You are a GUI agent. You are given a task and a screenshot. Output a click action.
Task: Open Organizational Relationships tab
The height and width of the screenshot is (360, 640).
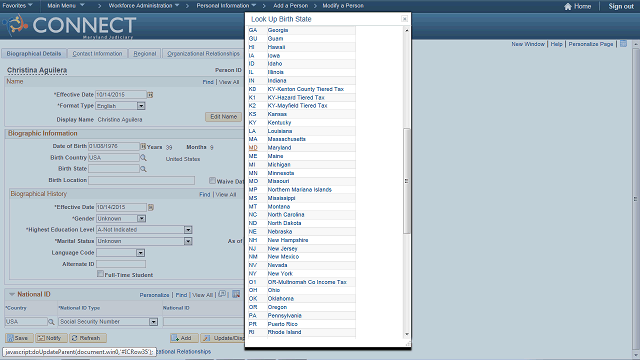203,53
